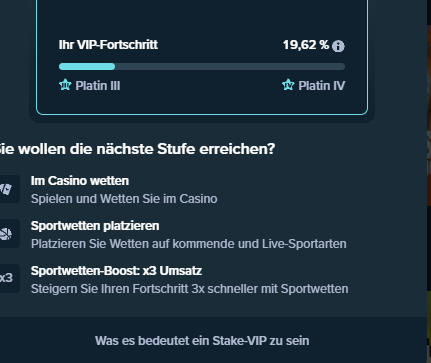The height and width of the screenshot is (363, 431).
Task: Click the Platin IV star icon
Action: [x=288, y=85]
